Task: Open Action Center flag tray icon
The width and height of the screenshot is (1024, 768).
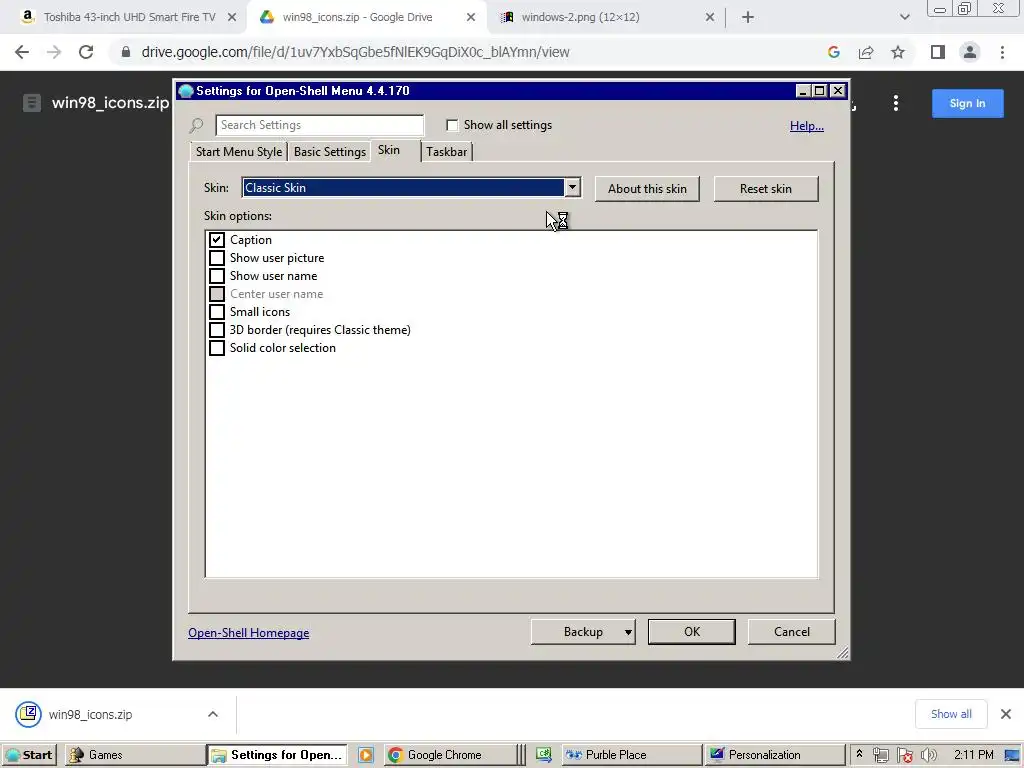Action: point(904,755)
